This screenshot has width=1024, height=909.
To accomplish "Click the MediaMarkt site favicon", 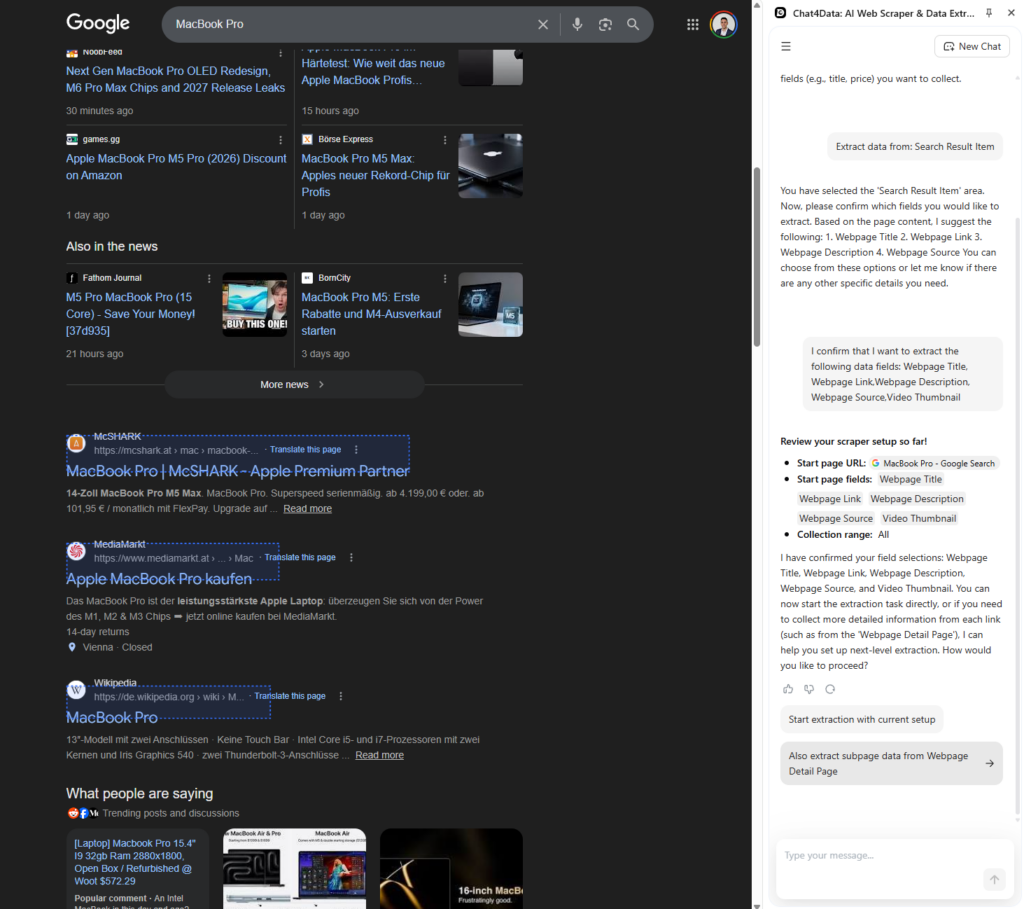I will (x=76, y=551).
